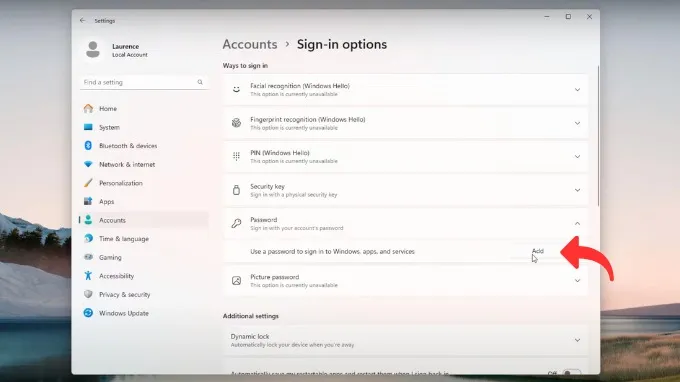Viewport: 680px width, 382px height.
Task: Collapse the Password section chevron
Action: point(577,223)
